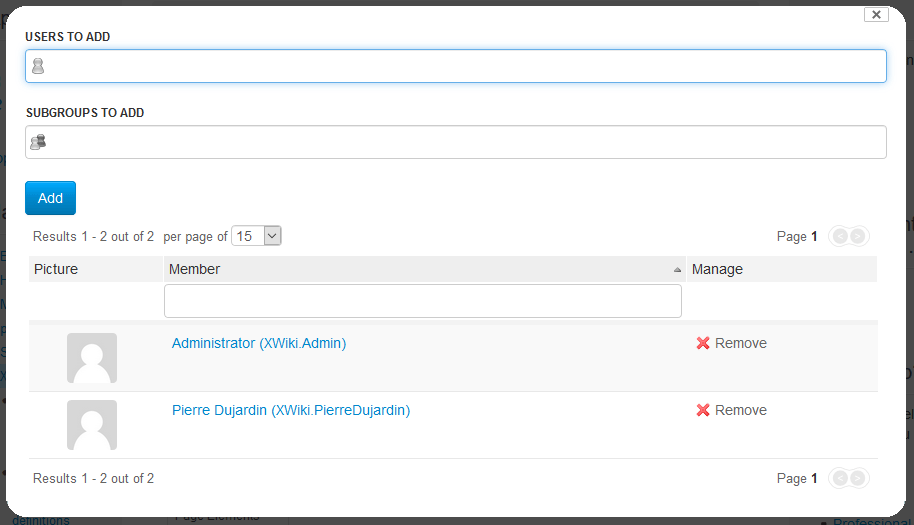Focus the Users to Add input field
Screen dimensions: 914x525
456,66
